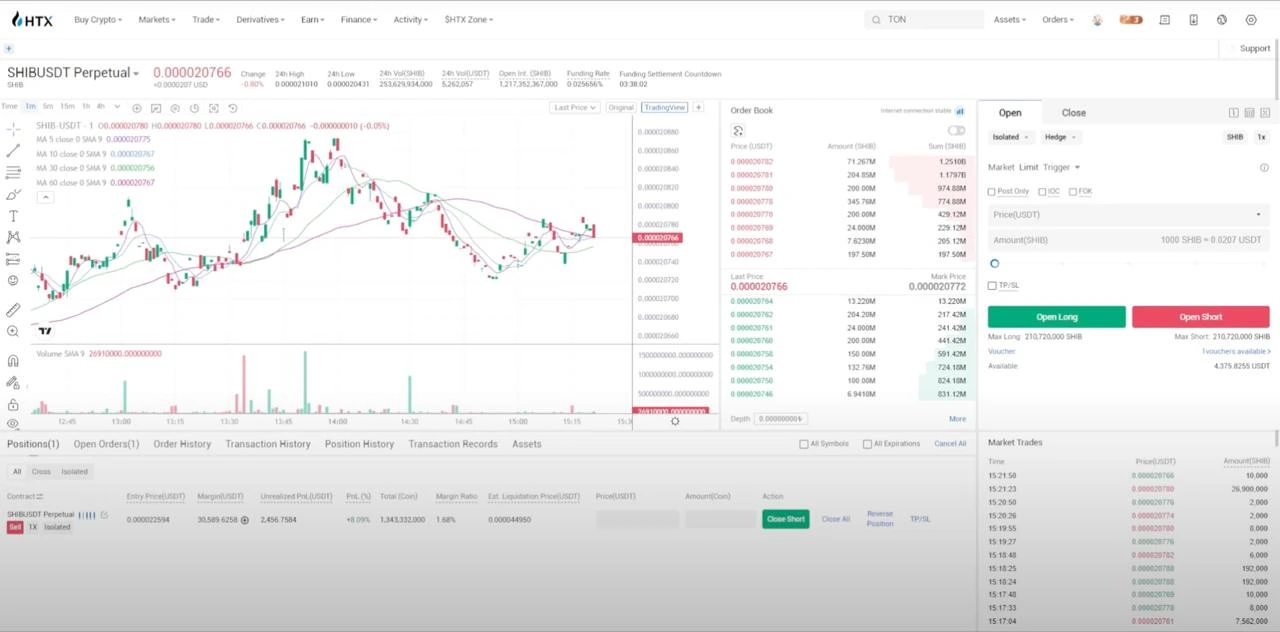Open the Buy Crypto menu
1280x632 pixels.
tap(98, 20)
